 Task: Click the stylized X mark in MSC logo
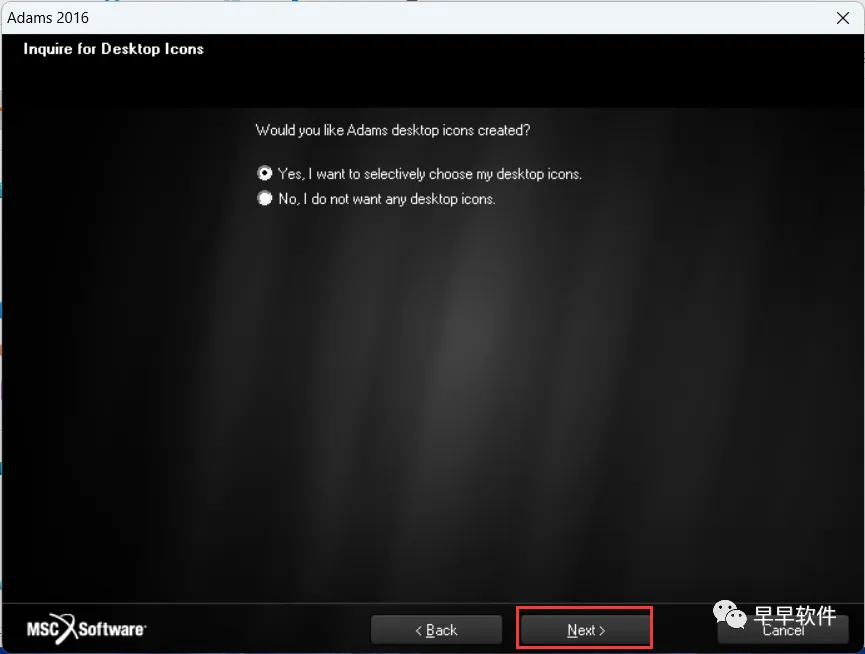pyautogui.click(x=66, y=628)
